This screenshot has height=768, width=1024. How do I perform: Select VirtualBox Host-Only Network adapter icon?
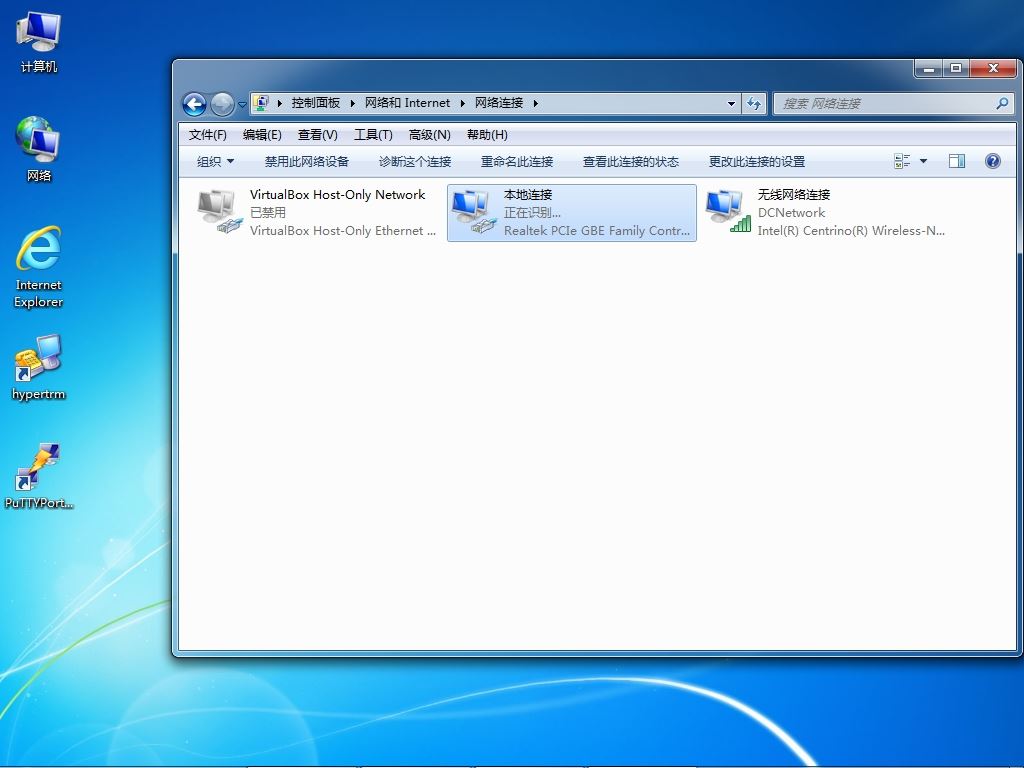tap(220, 212)
